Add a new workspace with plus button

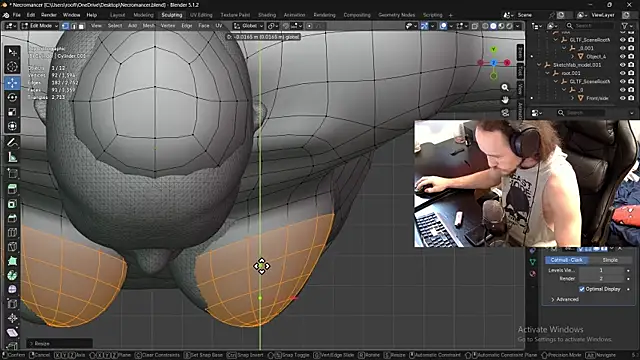(x=451, y=15)
